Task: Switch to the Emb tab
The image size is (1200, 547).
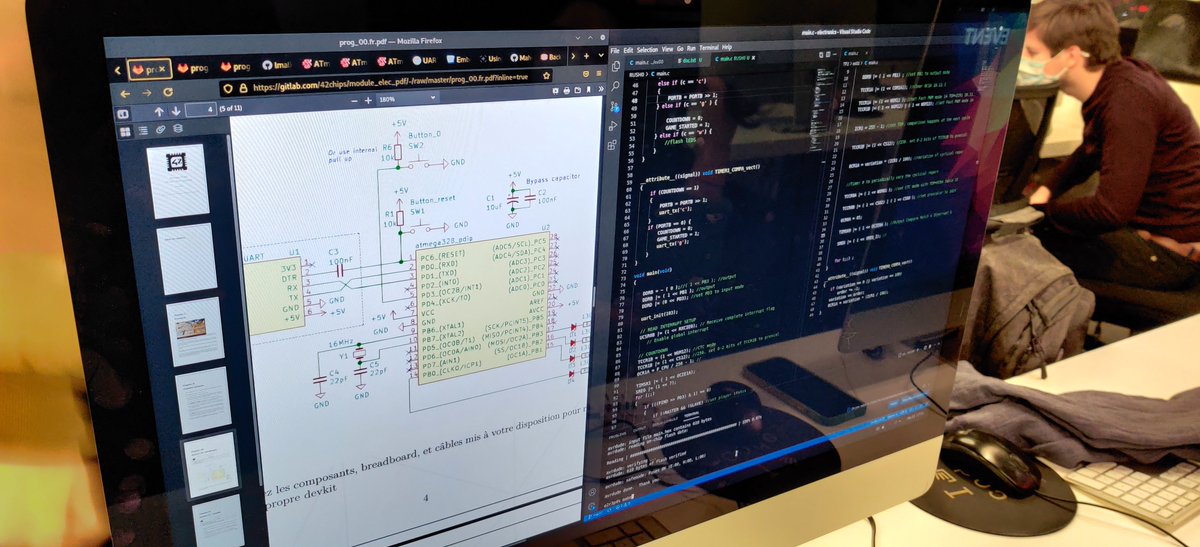Action: tap(457, 60)
